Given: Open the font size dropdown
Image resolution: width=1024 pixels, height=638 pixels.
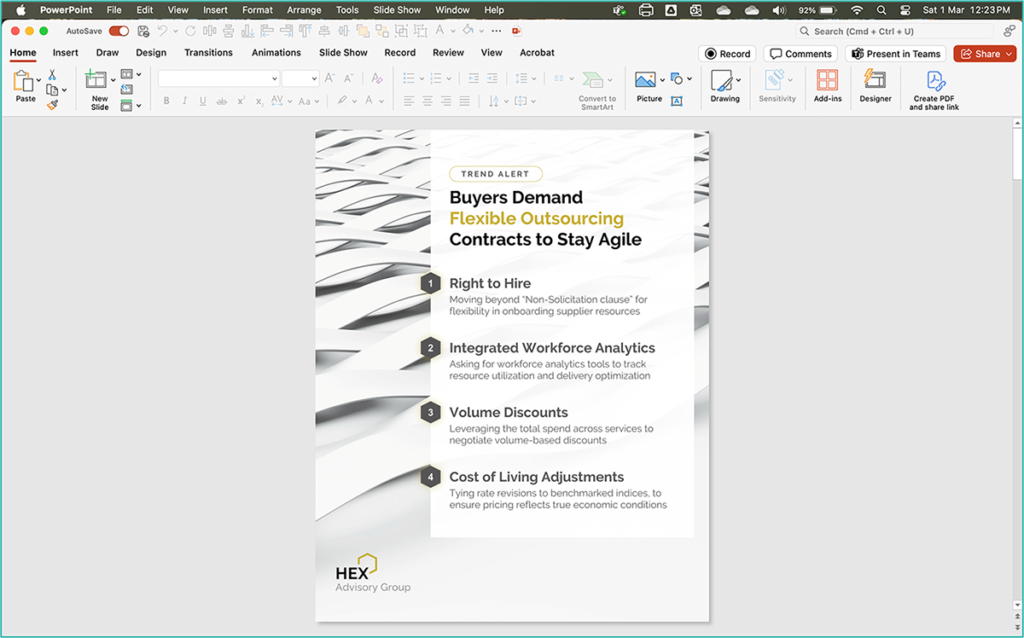Looking at the screenshot, I should pos(311,77).
